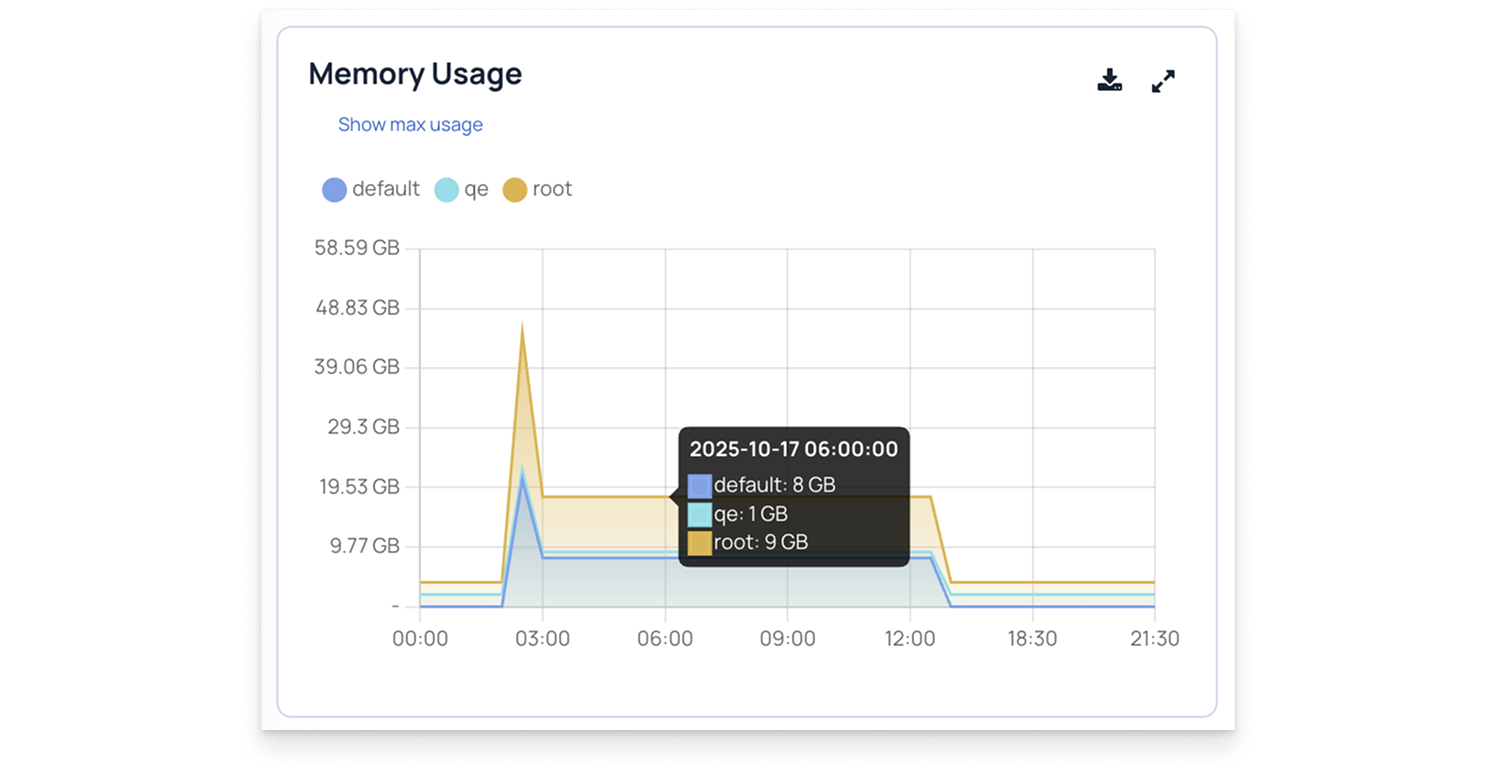Click the 03:00 x-axis time label
Screen dimensions: 1494x774
(x=542, y=638)
